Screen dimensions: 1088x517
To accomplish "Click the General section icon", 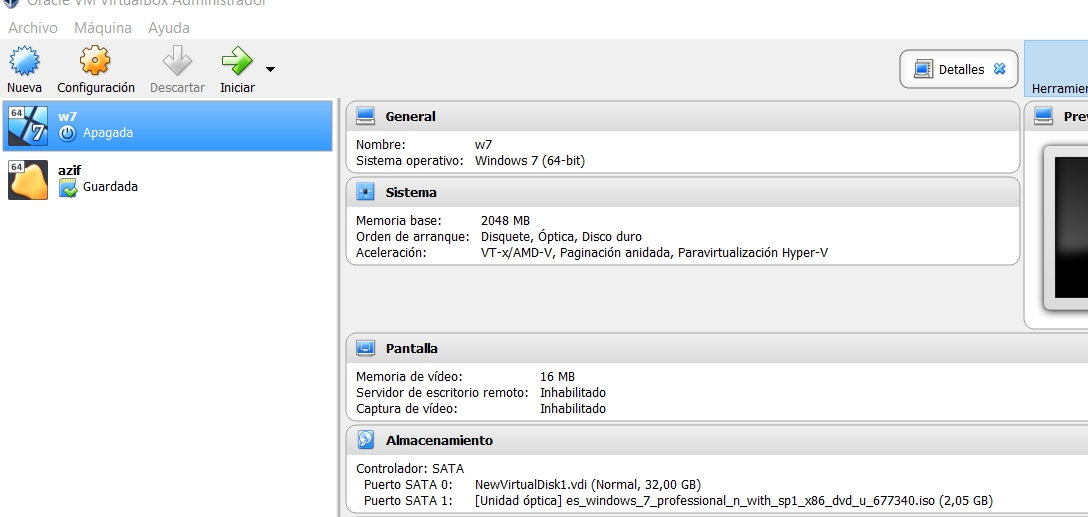I will [x=366, y=116].
